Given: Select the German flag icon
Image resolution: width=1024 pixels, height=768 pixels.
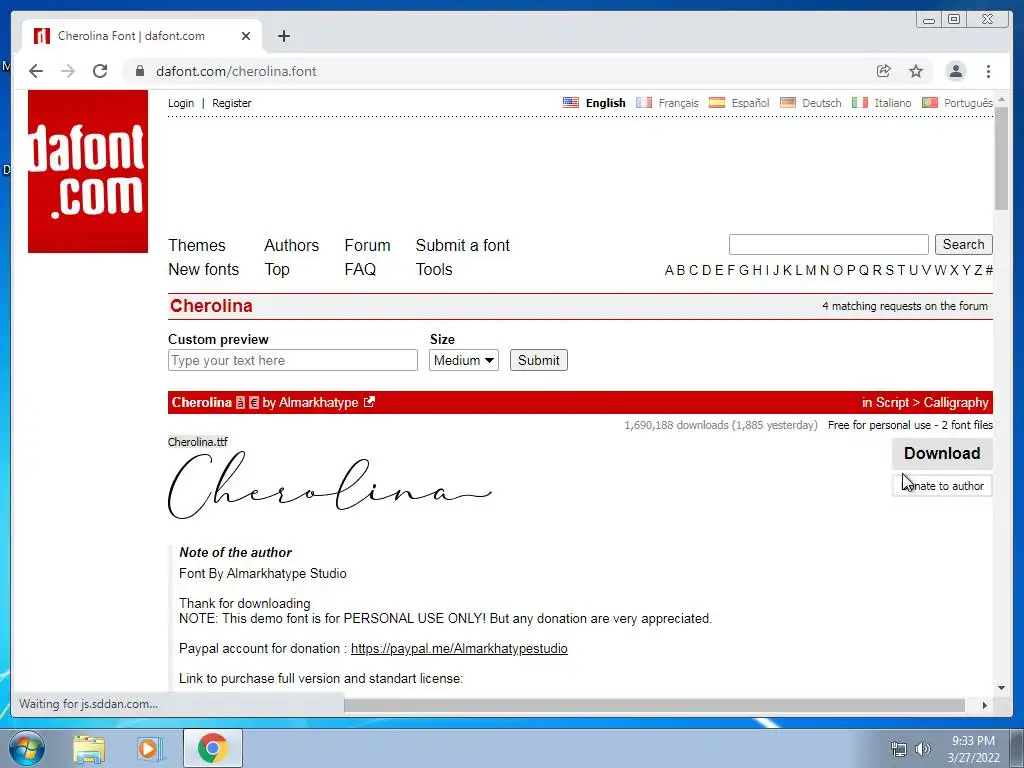Looking at the screenshot, I should tap(788, 103).
